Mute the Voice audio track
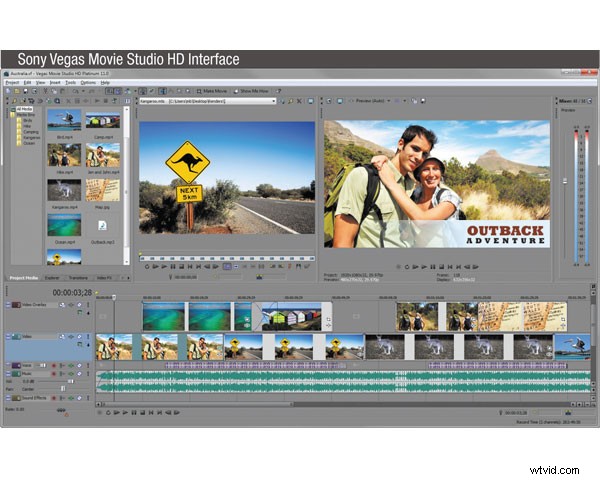Viewport: 600px width, 480px height. 79,366
